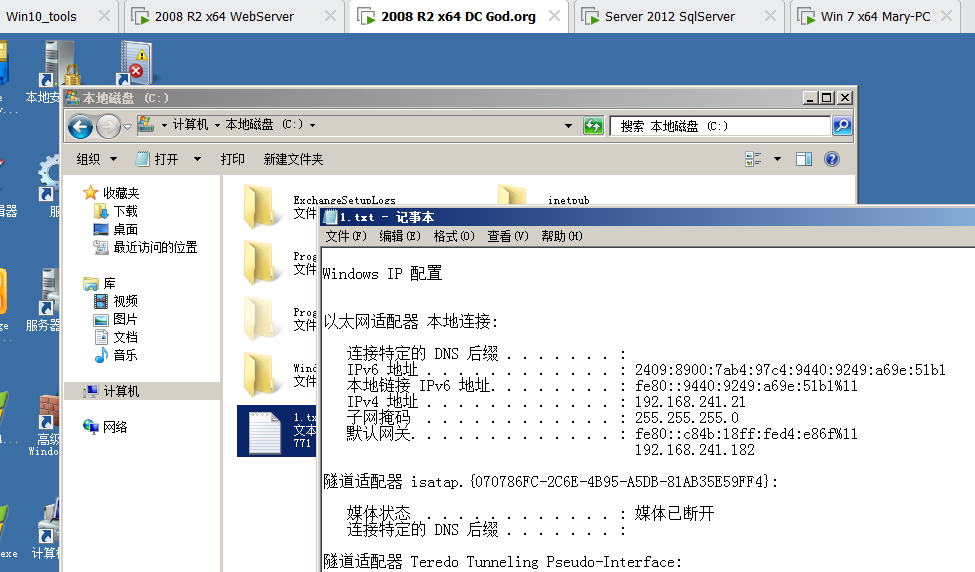Click the search magnifier icon in Explorer
Viewport: 975px width, 572px height.
(x=842, y=126)
